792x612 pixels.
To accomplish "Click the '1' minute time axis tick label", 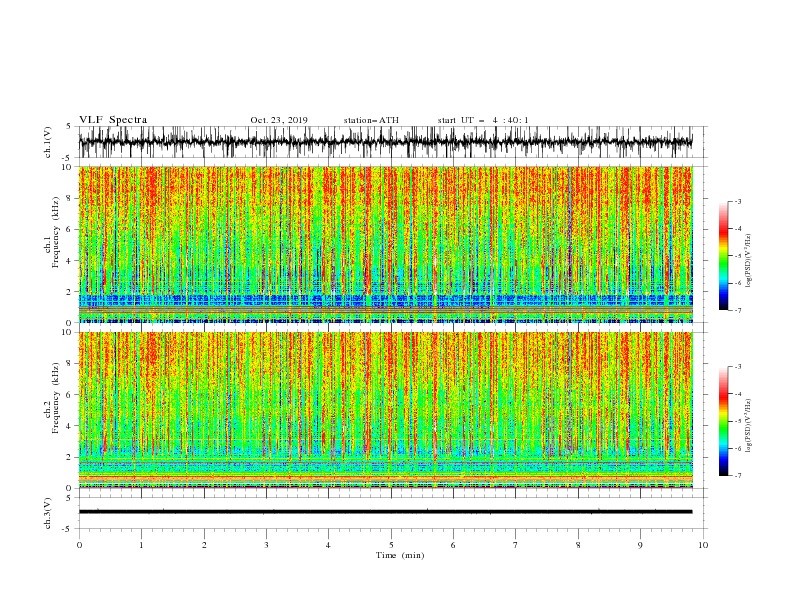I will (141, 545).
